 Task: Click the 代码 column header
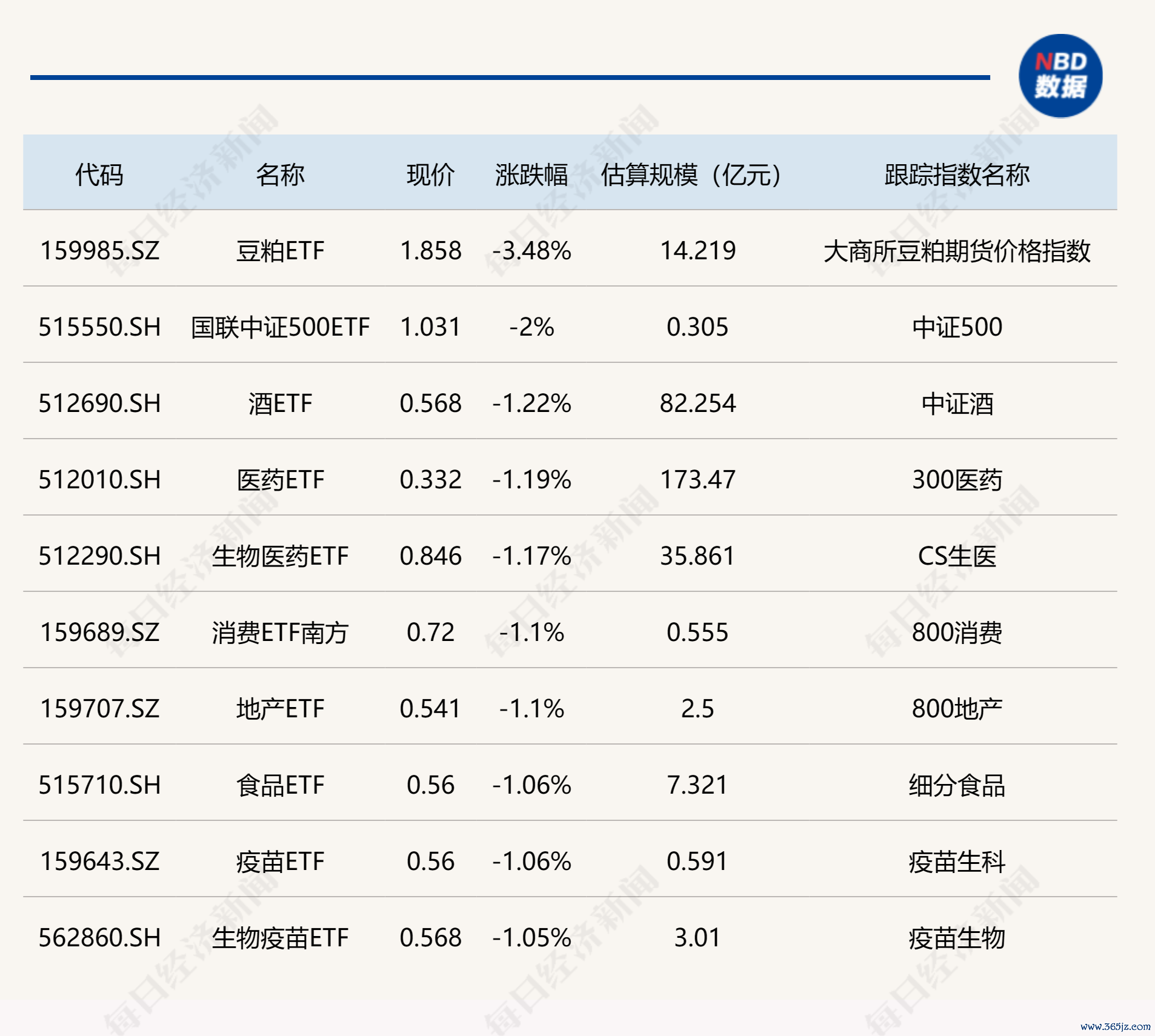pyautogui.click(x=99, y=174)
